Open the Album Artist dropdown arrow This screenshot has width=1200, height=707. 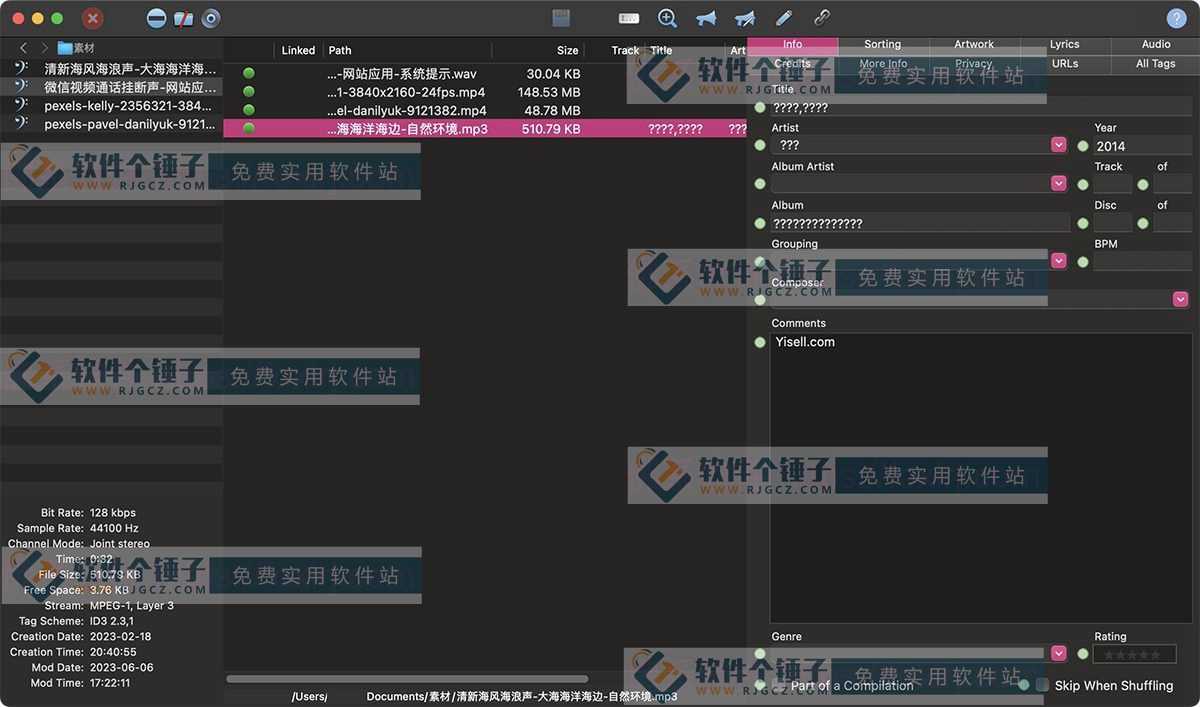(1059, 183)
